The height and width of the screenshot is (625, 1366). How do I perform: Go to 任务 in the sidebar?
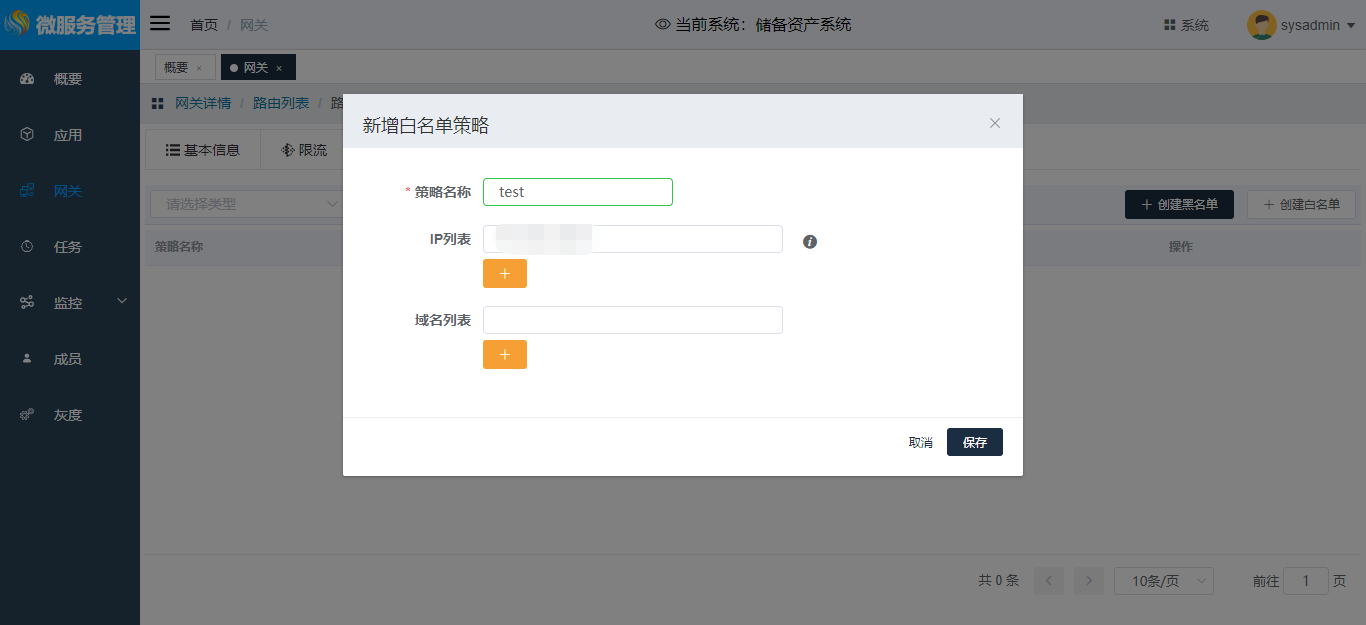point(68,247)
